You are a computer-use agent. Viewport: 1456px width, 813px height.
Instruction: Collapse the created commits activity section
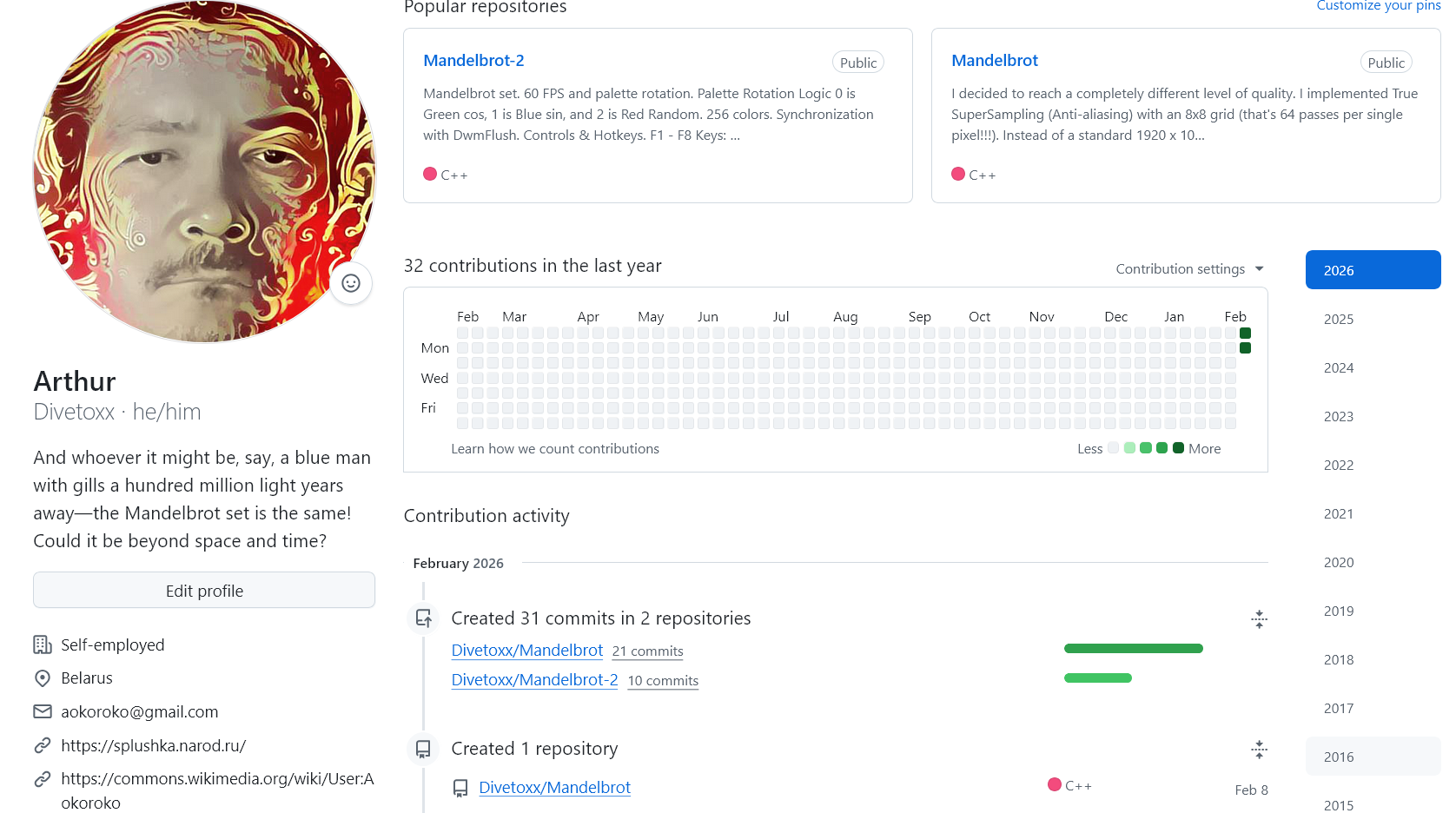tap(1259, 619)
